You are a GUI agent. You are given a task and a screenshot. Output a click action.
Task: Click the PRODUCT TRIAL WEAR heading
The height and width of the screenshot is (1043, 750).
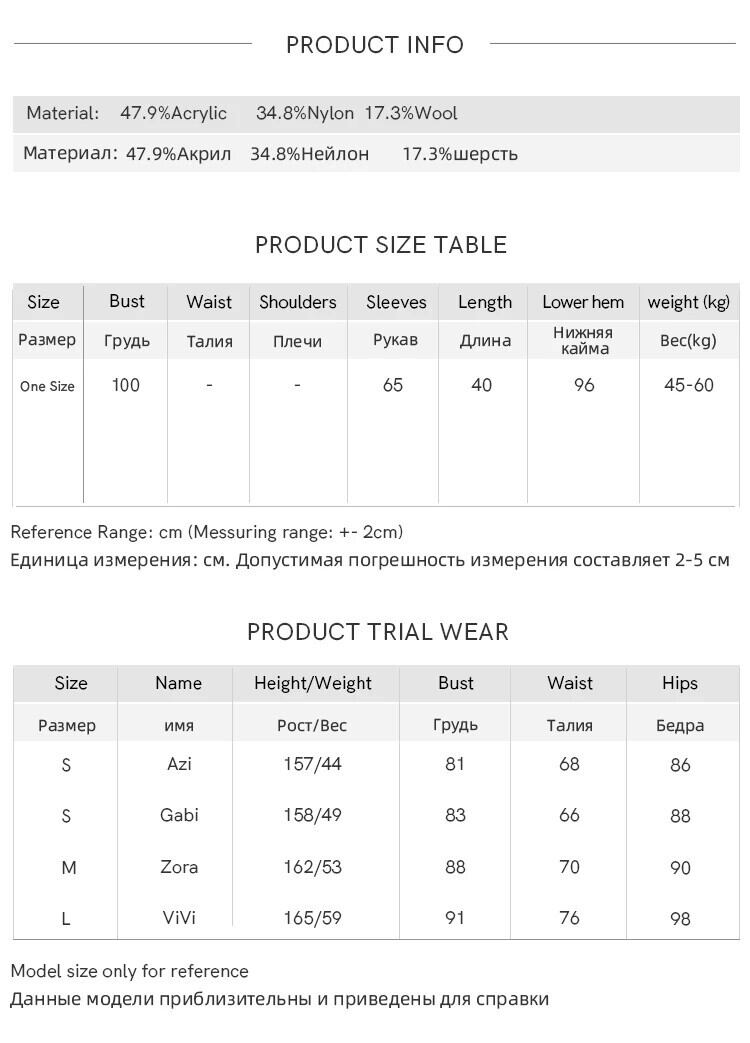coord(378,632)
